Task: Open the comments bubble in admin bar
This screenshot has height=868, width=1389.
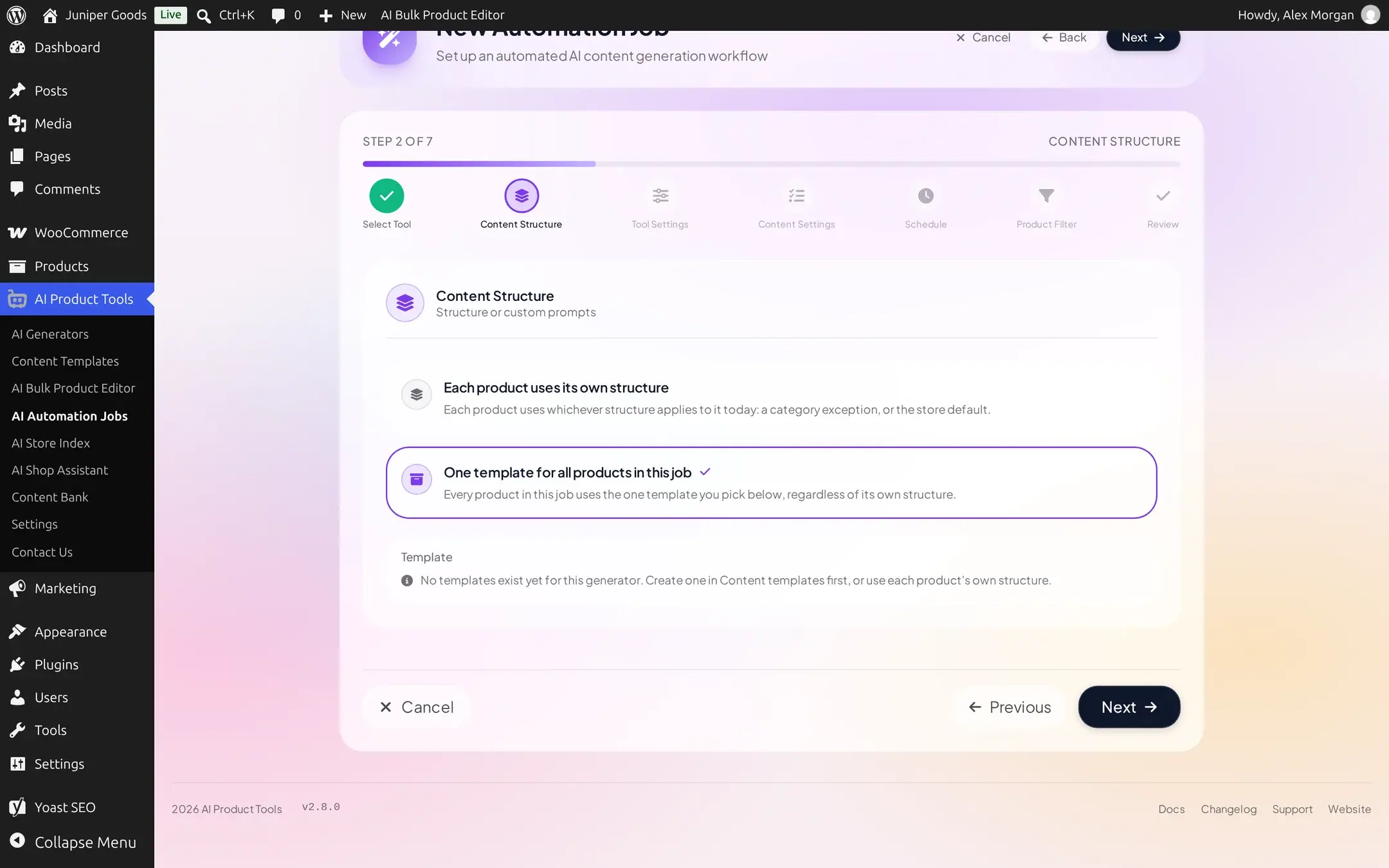Action: tap(286, 15)
